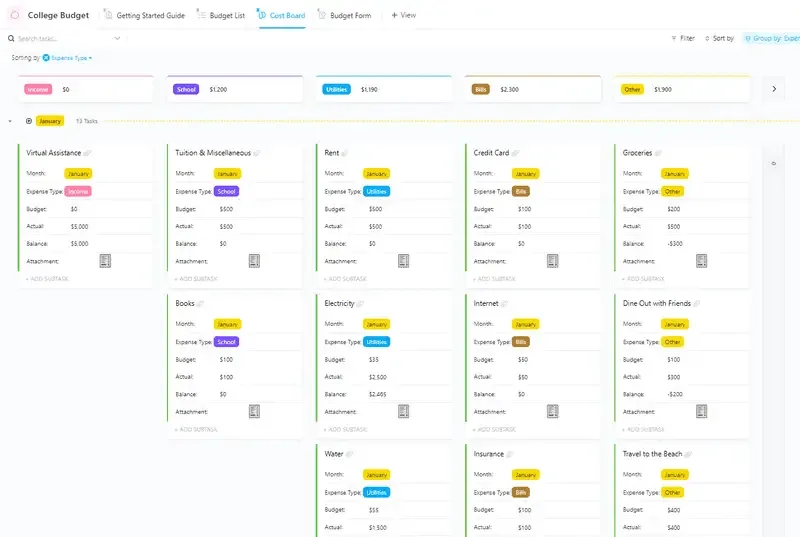This screenshot has height=537, width=800.
Task: Click the search magnifier icon
Action: pos(11,38)
